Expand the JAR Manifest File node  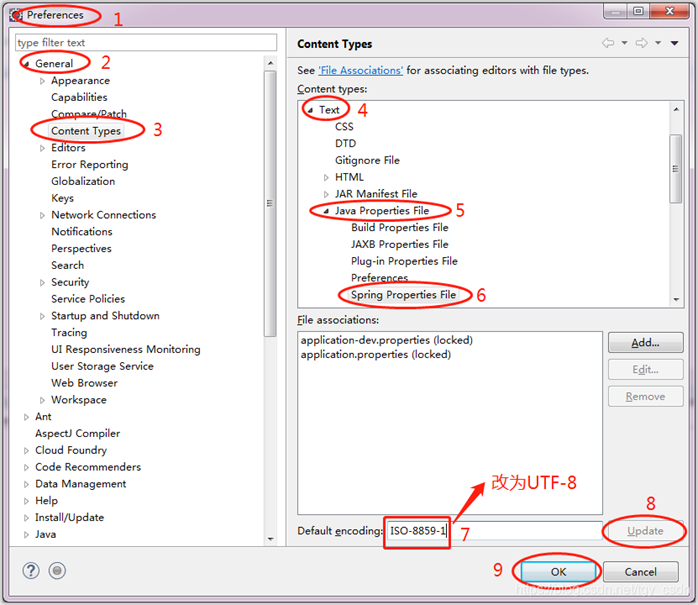[326, 195]
